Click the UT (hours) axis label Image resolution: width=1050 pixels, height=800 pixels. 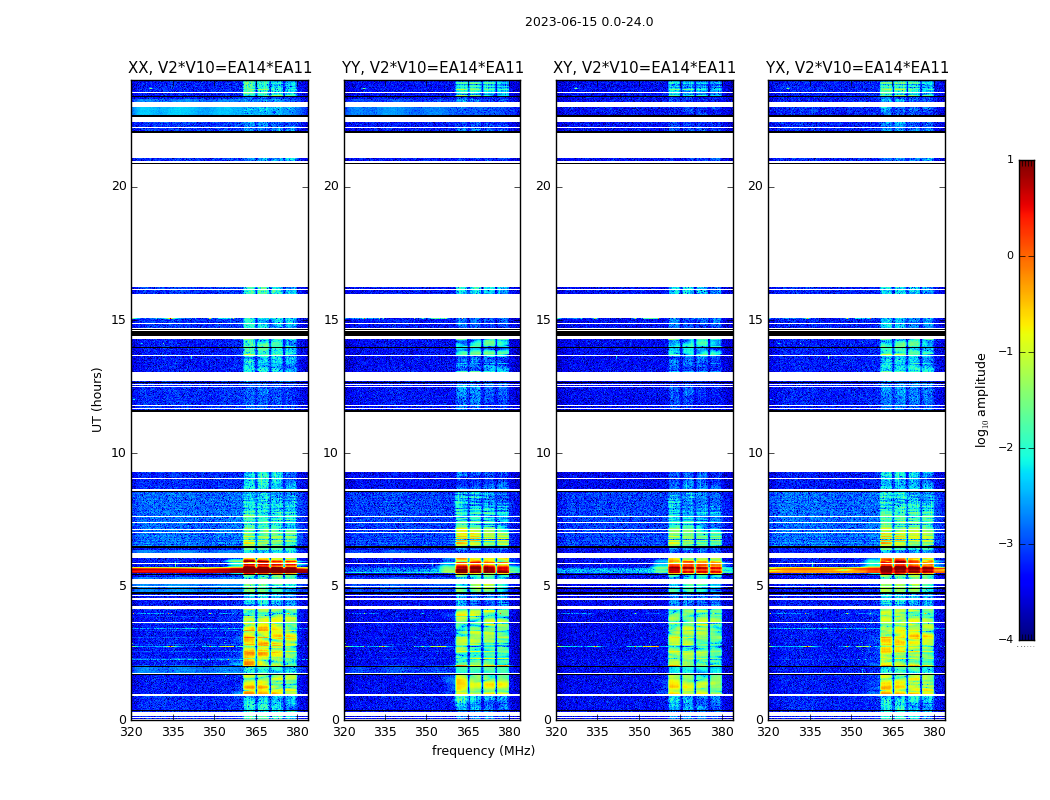[x=97, y=400]
